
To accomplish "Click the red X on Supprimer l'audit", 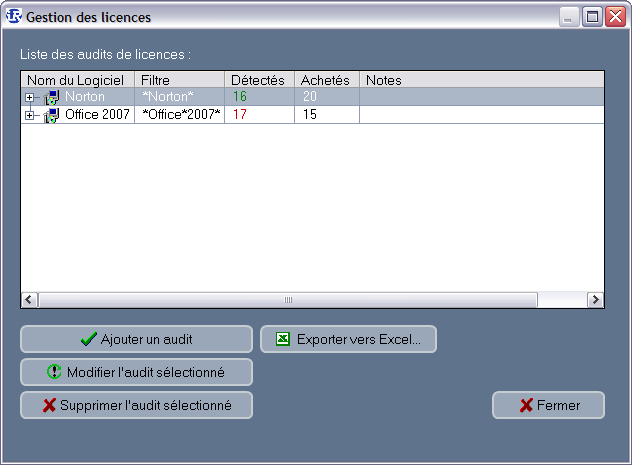I will click(x=49, y=405).
